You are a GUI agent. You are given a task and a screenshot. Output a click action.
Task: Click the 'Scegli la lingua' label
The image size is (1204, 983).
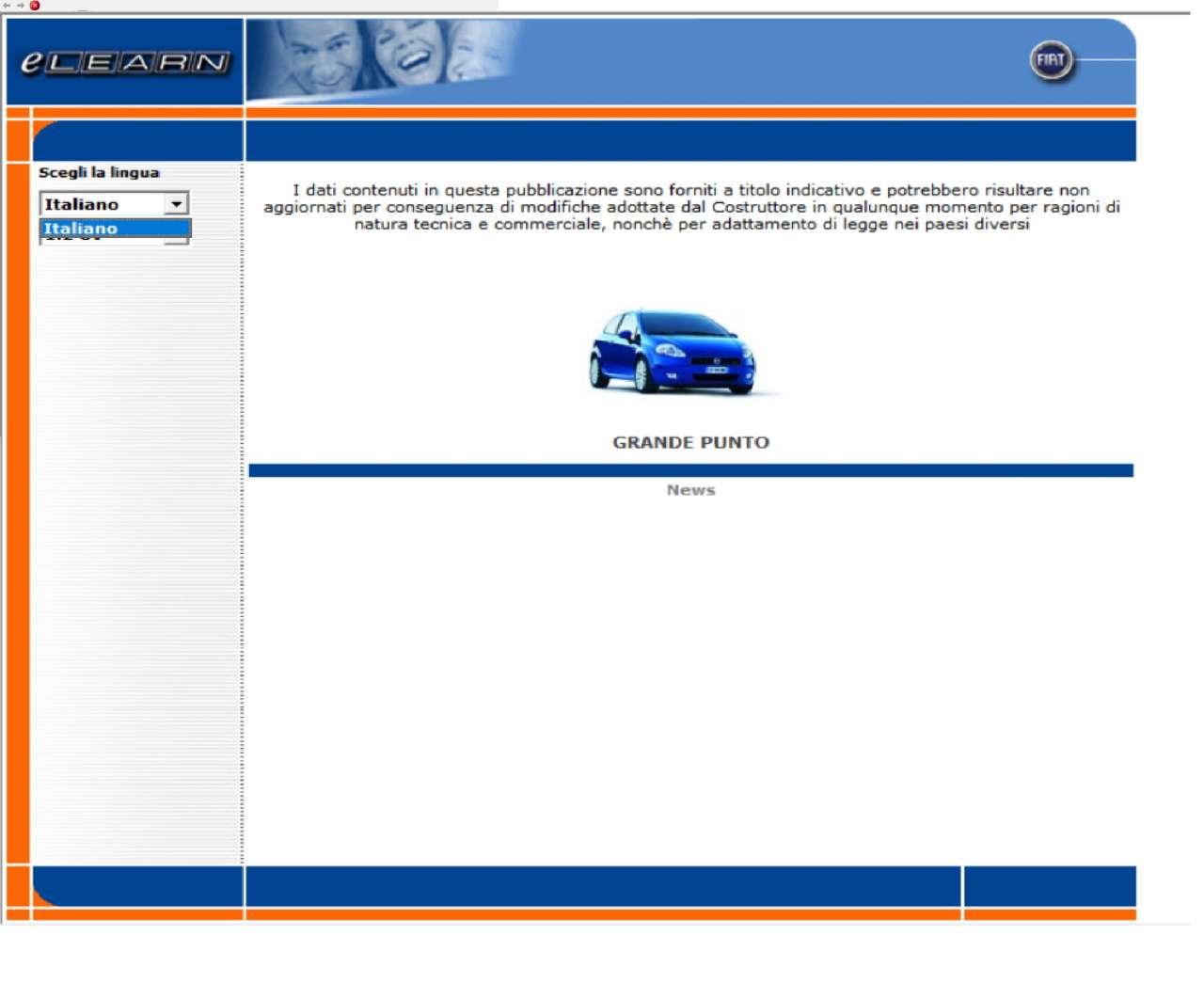coord(99,172)
